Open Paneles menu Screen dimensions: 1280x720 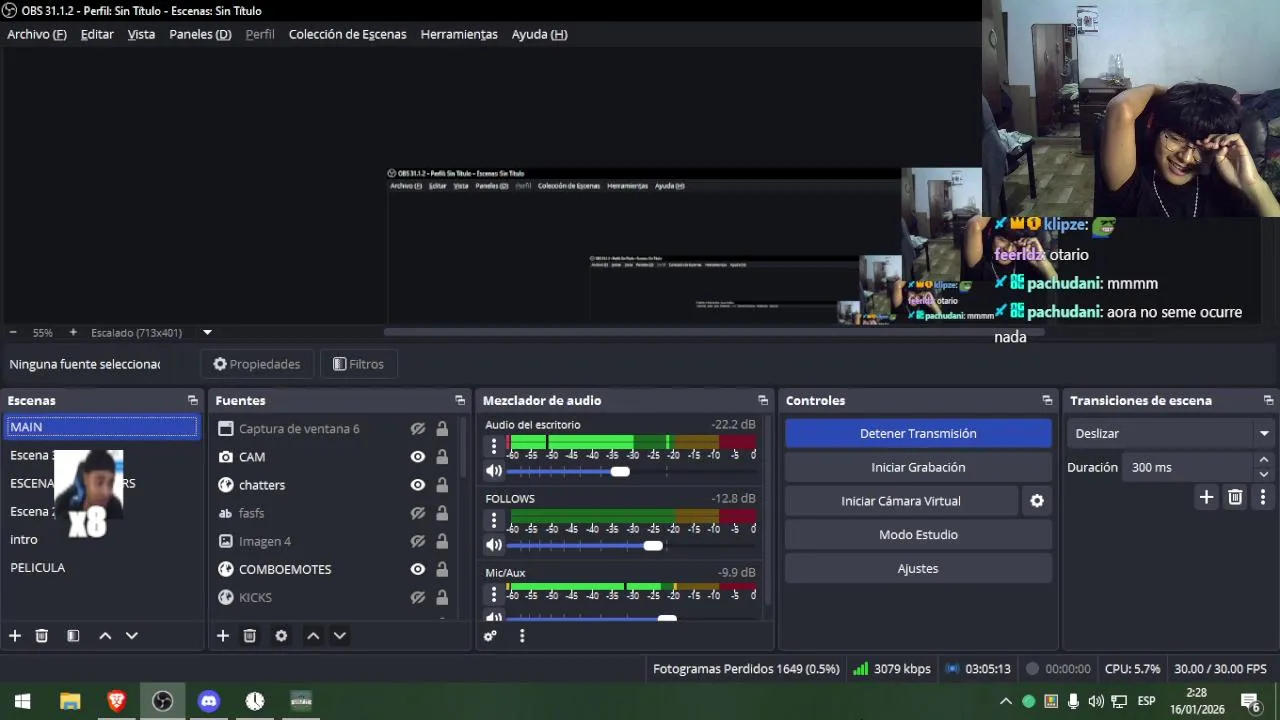(200, 34)
